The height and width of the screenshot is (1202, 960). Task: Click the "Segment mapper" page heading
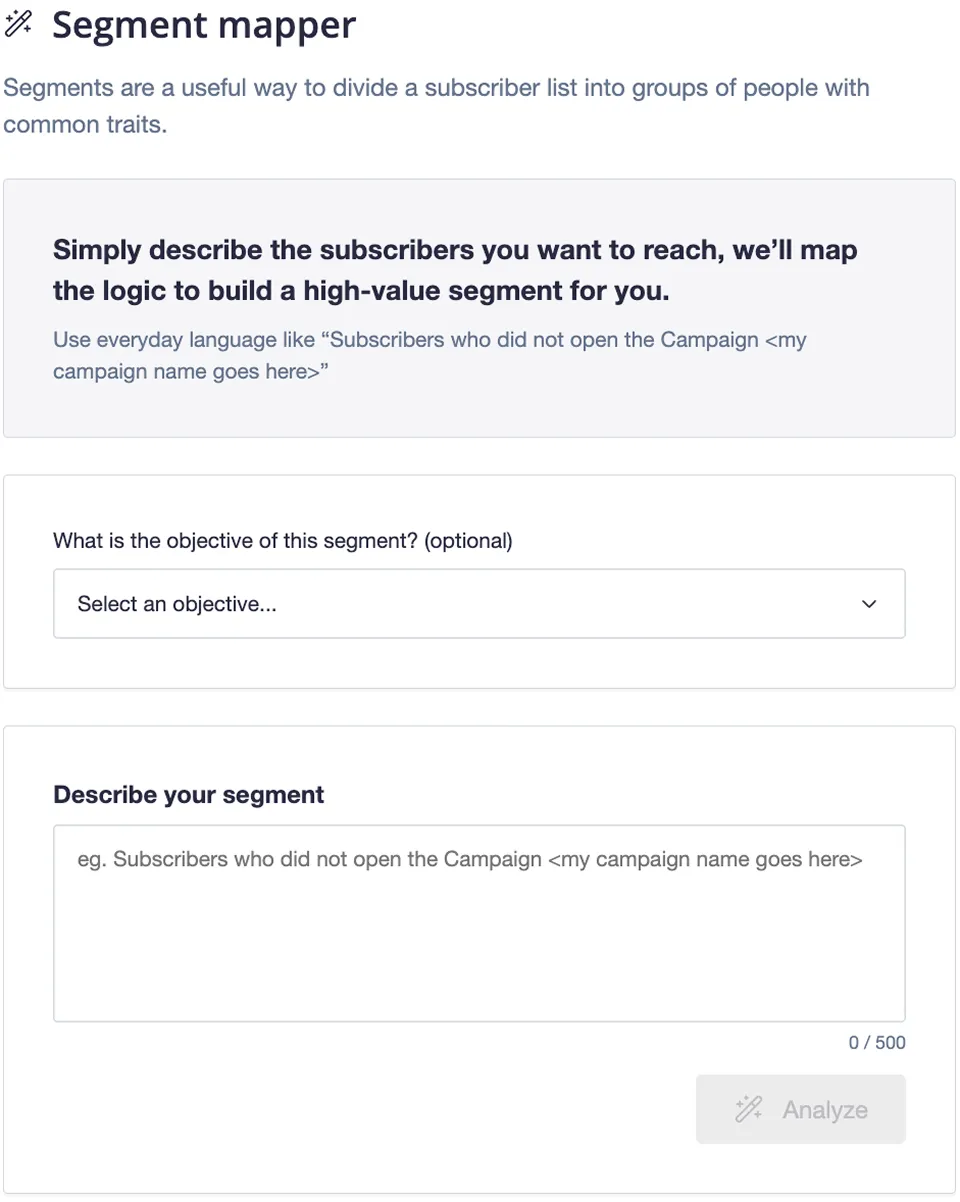pos(204,25)
